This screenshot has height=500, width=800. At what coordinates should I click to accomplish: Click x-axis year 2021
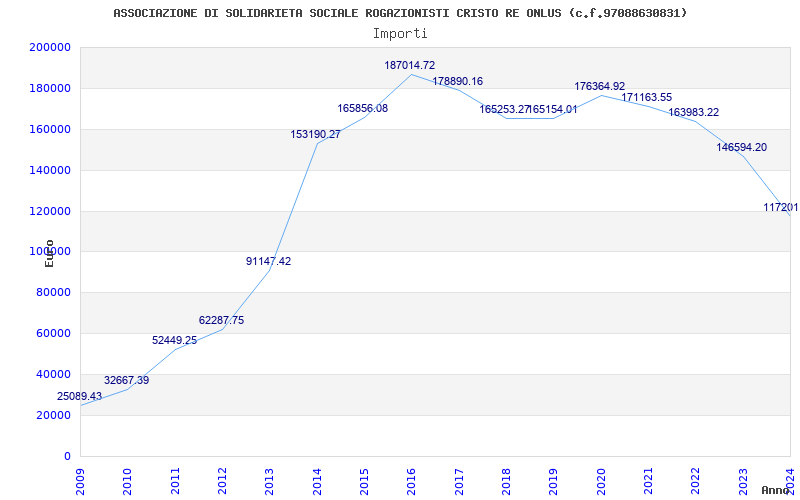click(x=648, y=481)
